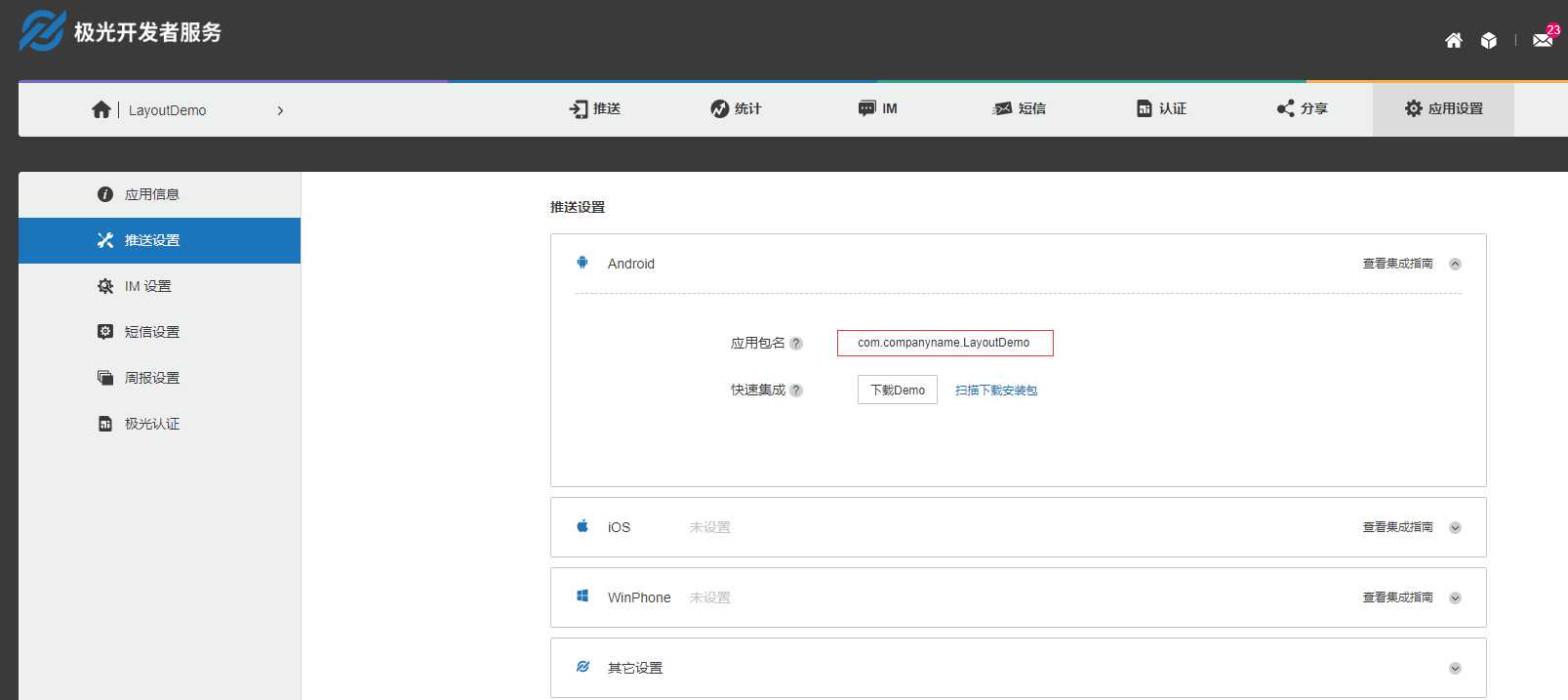
Task: Open the 应用设置 tab
Action: [1443, 108]
